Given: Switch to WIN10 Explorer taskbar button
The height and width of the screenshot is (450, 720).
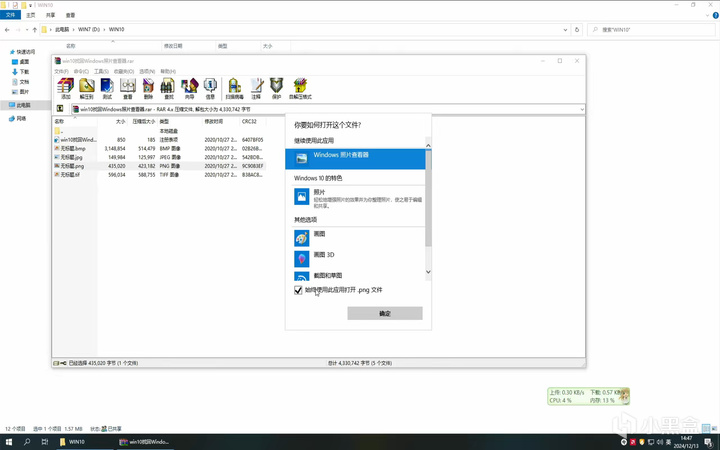Looking at the screenshot, I should pyautogui.click(x=83, y=442).
